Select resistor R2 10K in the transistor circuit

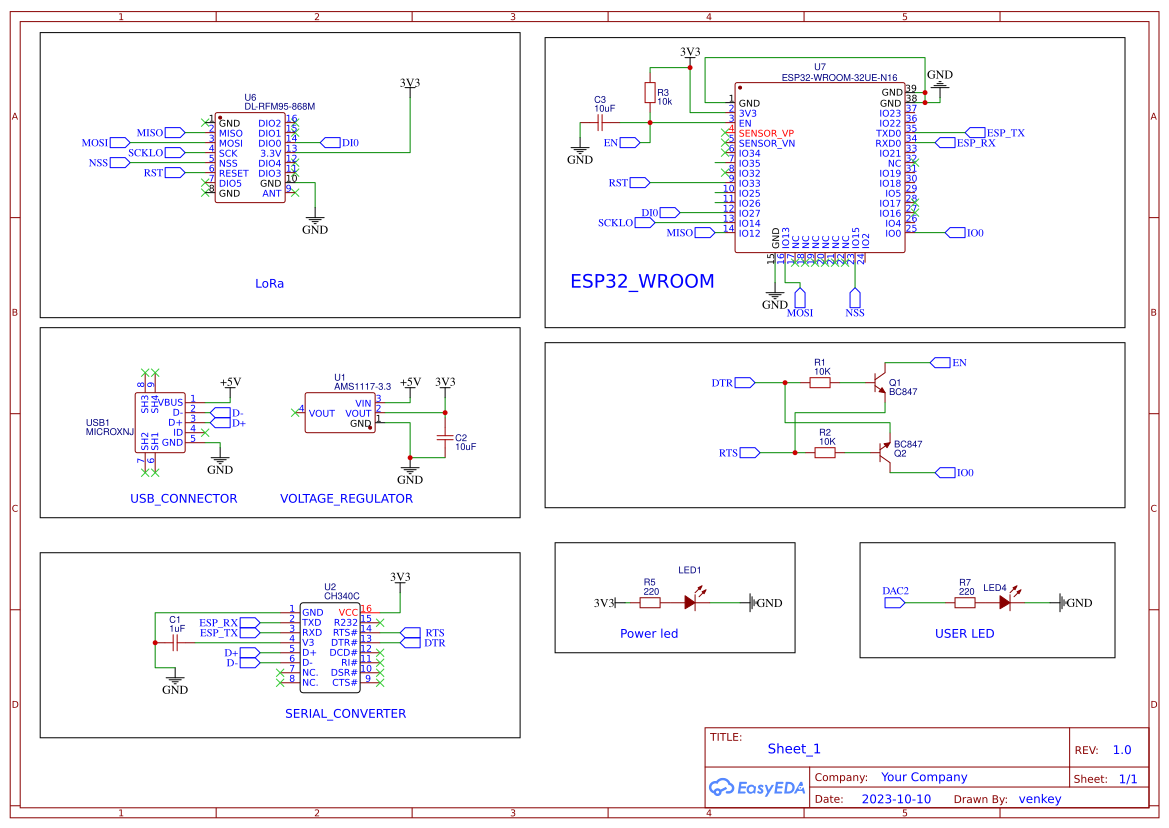[x=824, y=452]
